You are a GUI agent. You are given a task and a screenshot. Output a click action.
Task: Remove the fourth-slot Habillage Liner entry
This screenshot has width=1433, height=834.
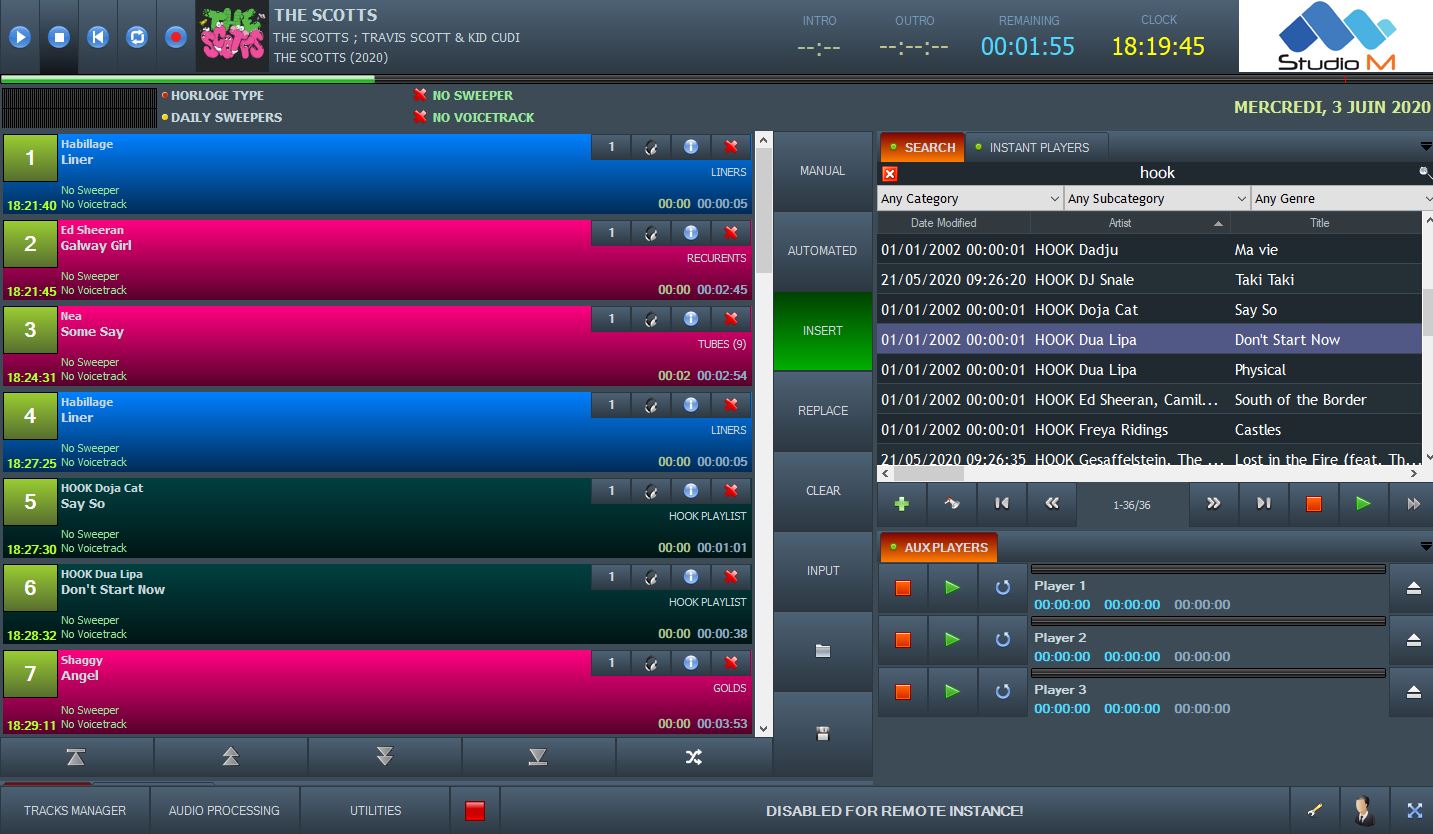(x=731, y=405)
